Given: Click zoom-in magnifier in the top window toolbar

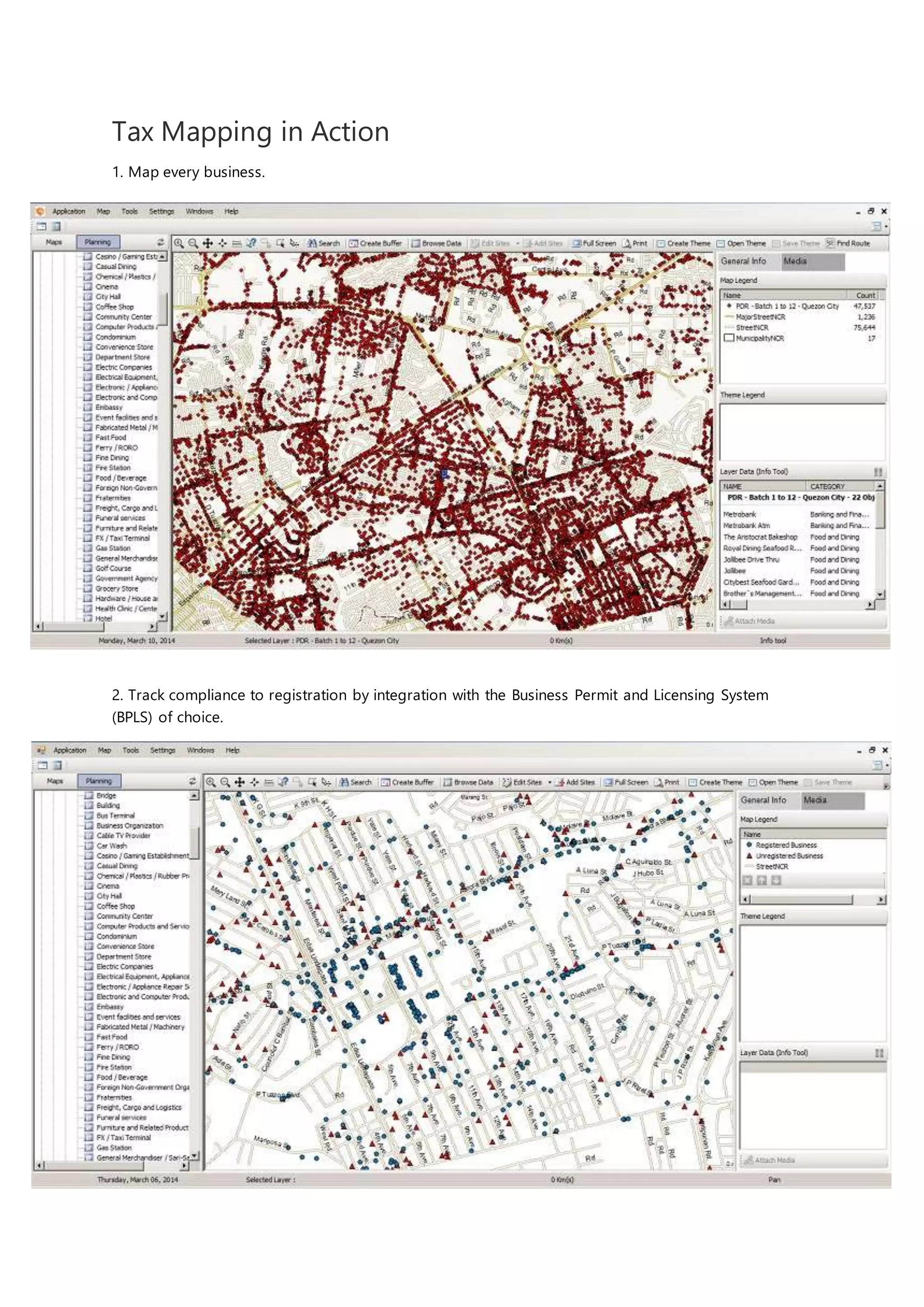Looking at the screenshot, I should click(179, 243).
